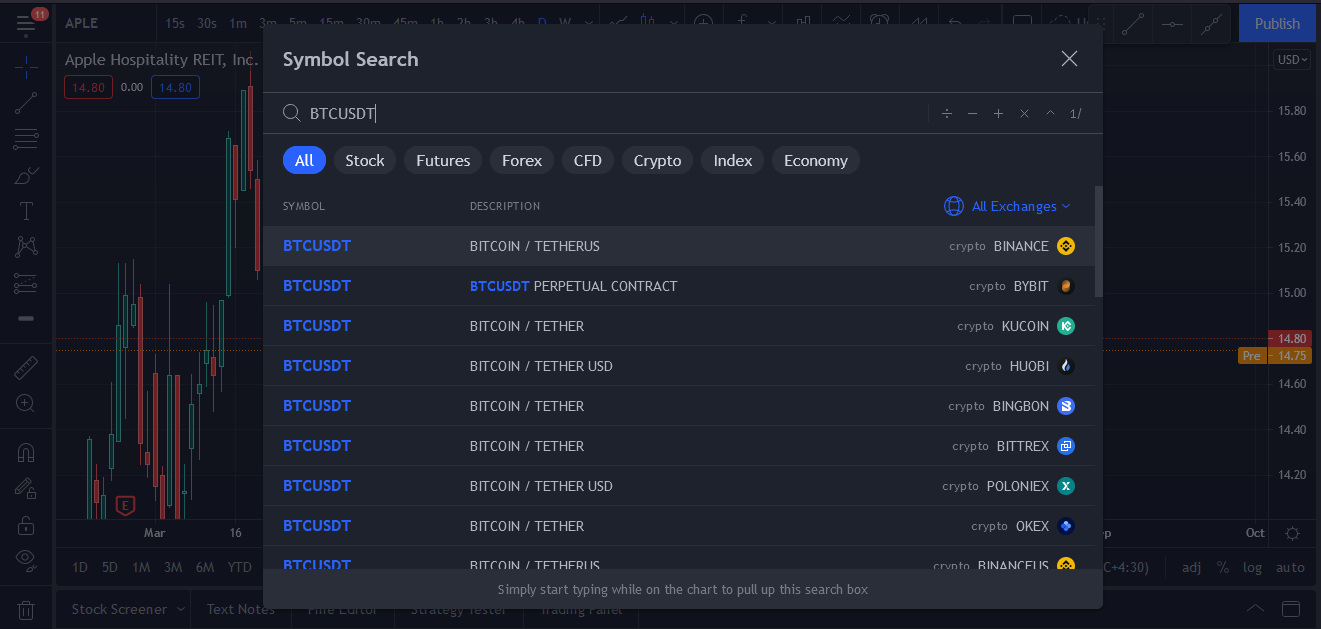
Task: Select the CFD filter tab
Action: [588, 160]
